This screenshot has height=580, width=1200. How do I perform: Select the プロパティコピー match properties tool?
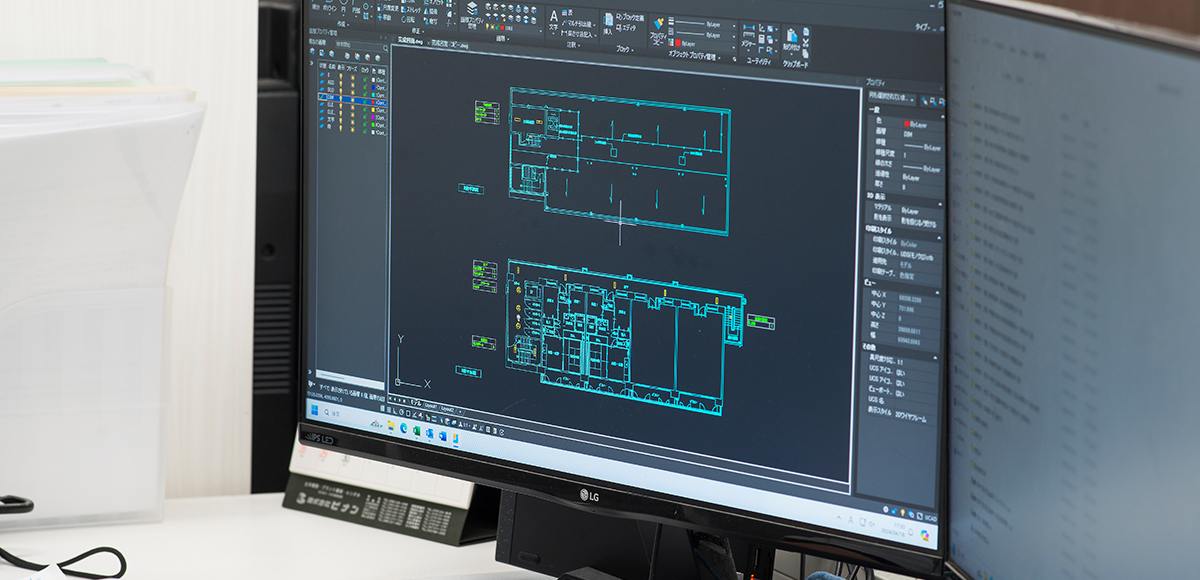tap(657, 30)
